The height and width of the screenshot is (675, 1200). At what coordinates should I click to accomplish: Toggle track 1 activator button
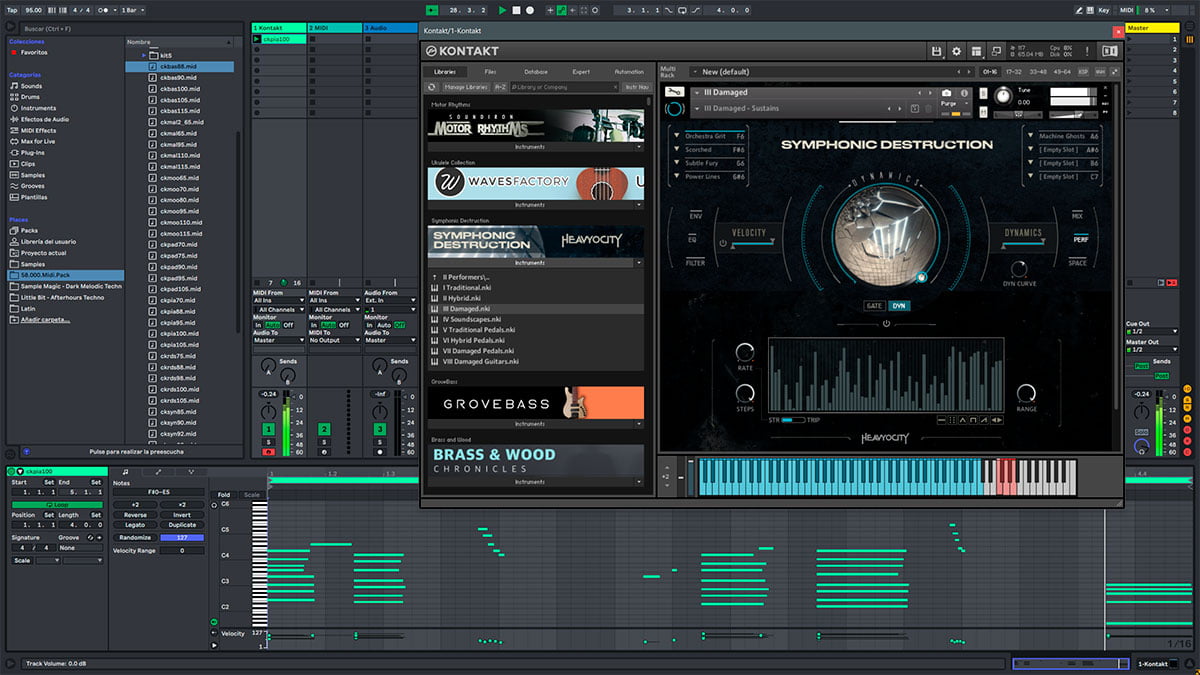pos(268,429)
